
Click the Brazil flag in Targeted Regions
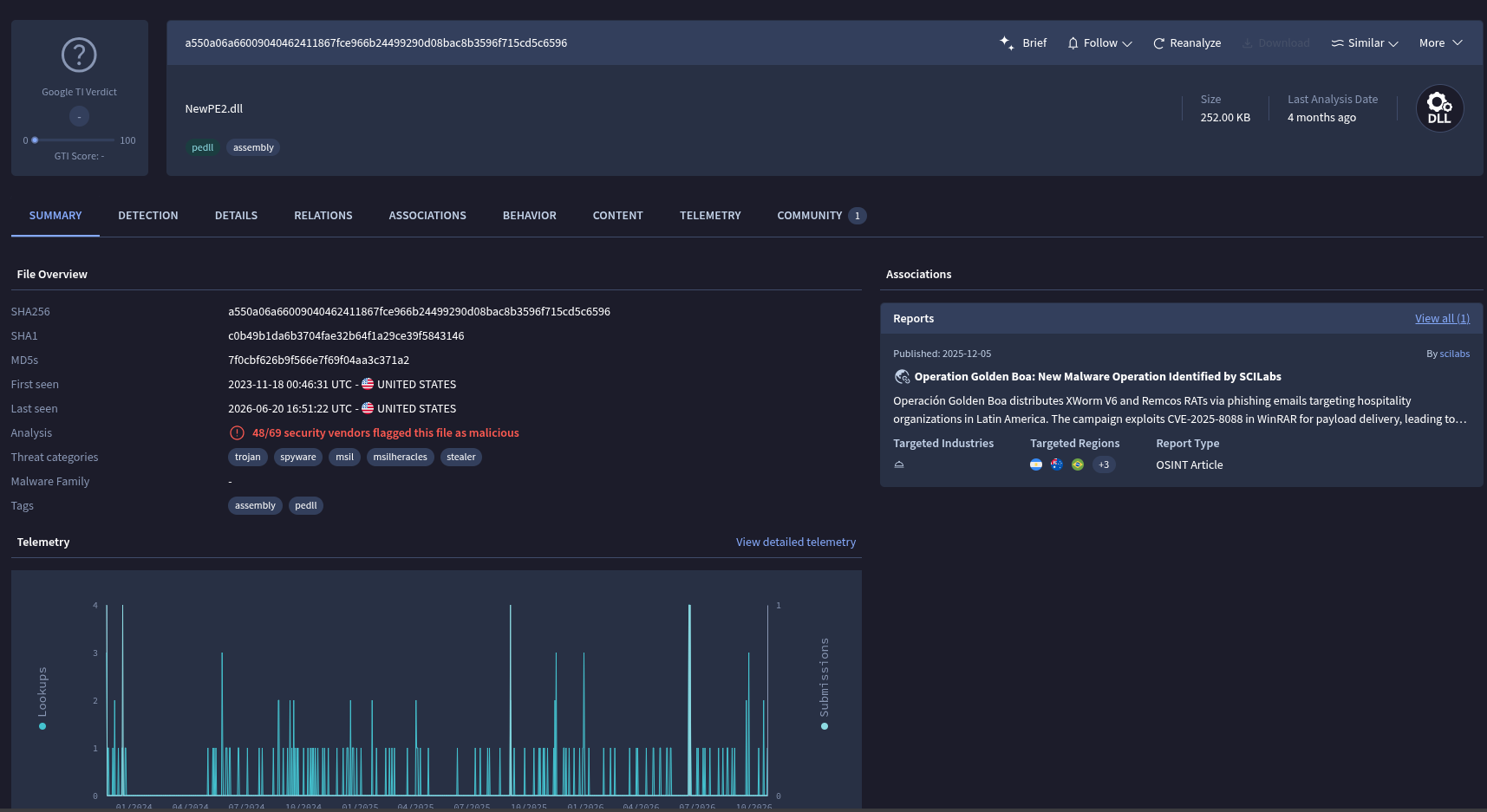[1077, 464]
